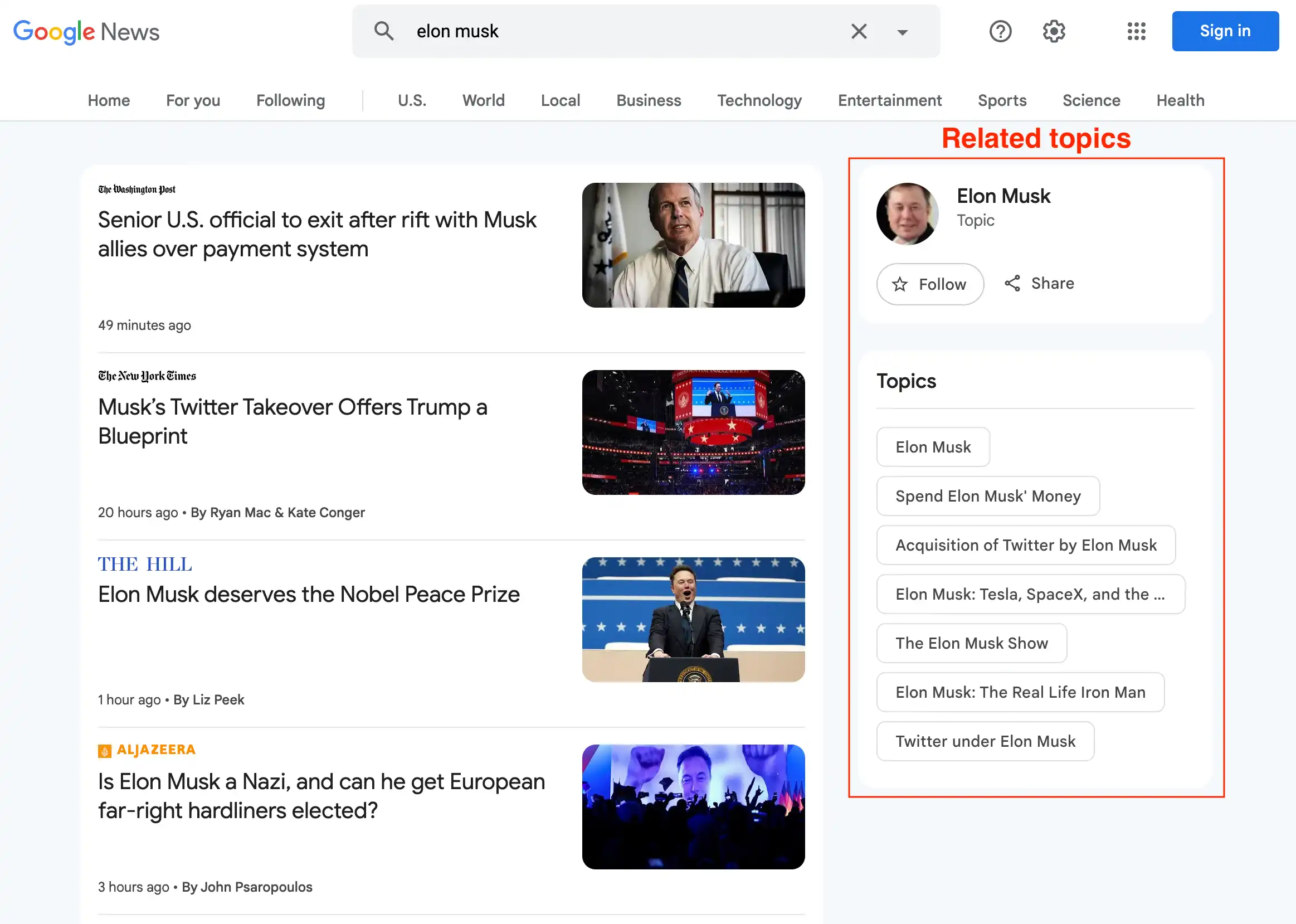Select the Elon Musk topic chip
Viewport: 1296px width, 924px height.
933,447
